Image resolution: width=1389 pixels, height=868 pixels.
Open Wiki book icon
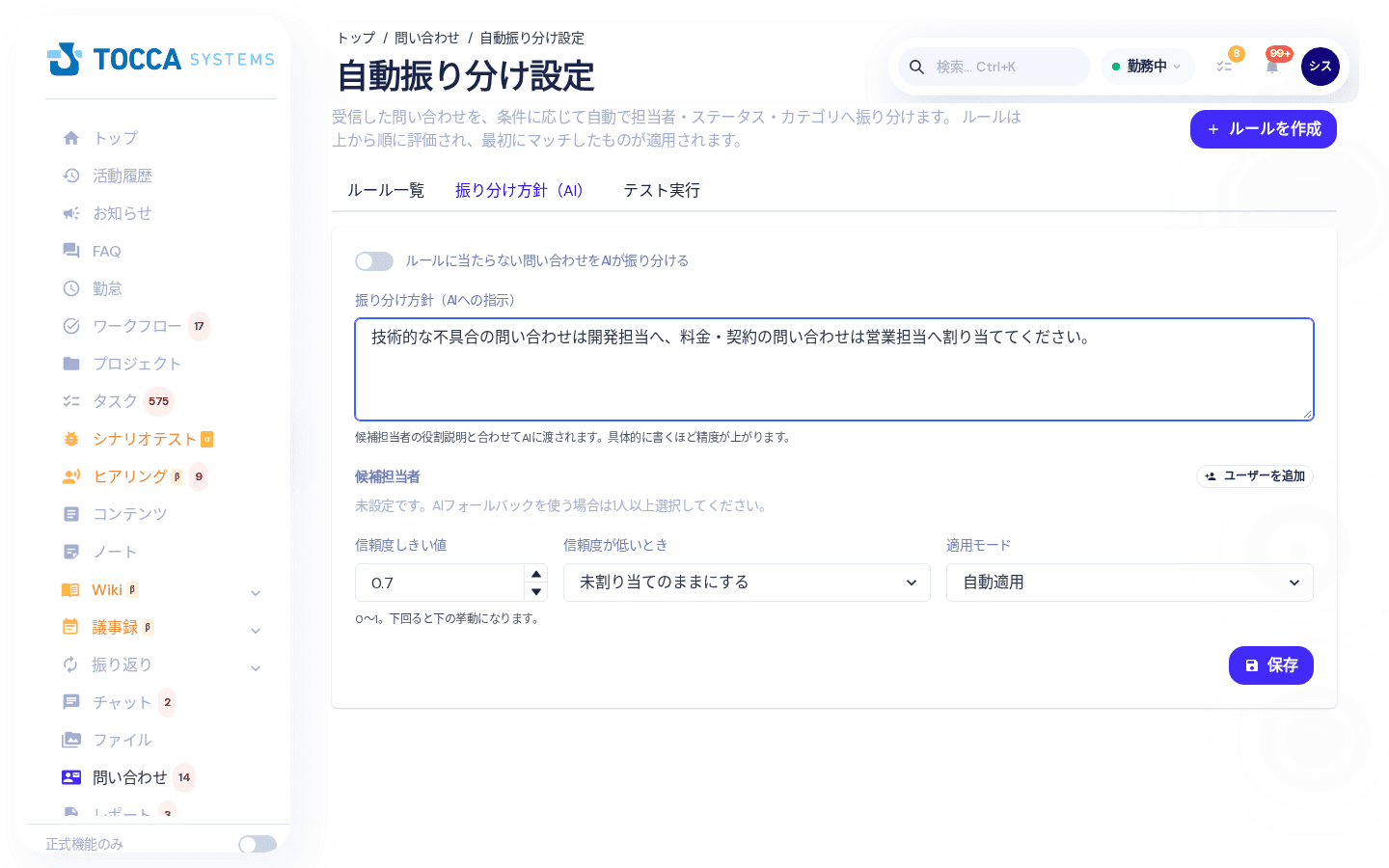click(x=70, y=589)
